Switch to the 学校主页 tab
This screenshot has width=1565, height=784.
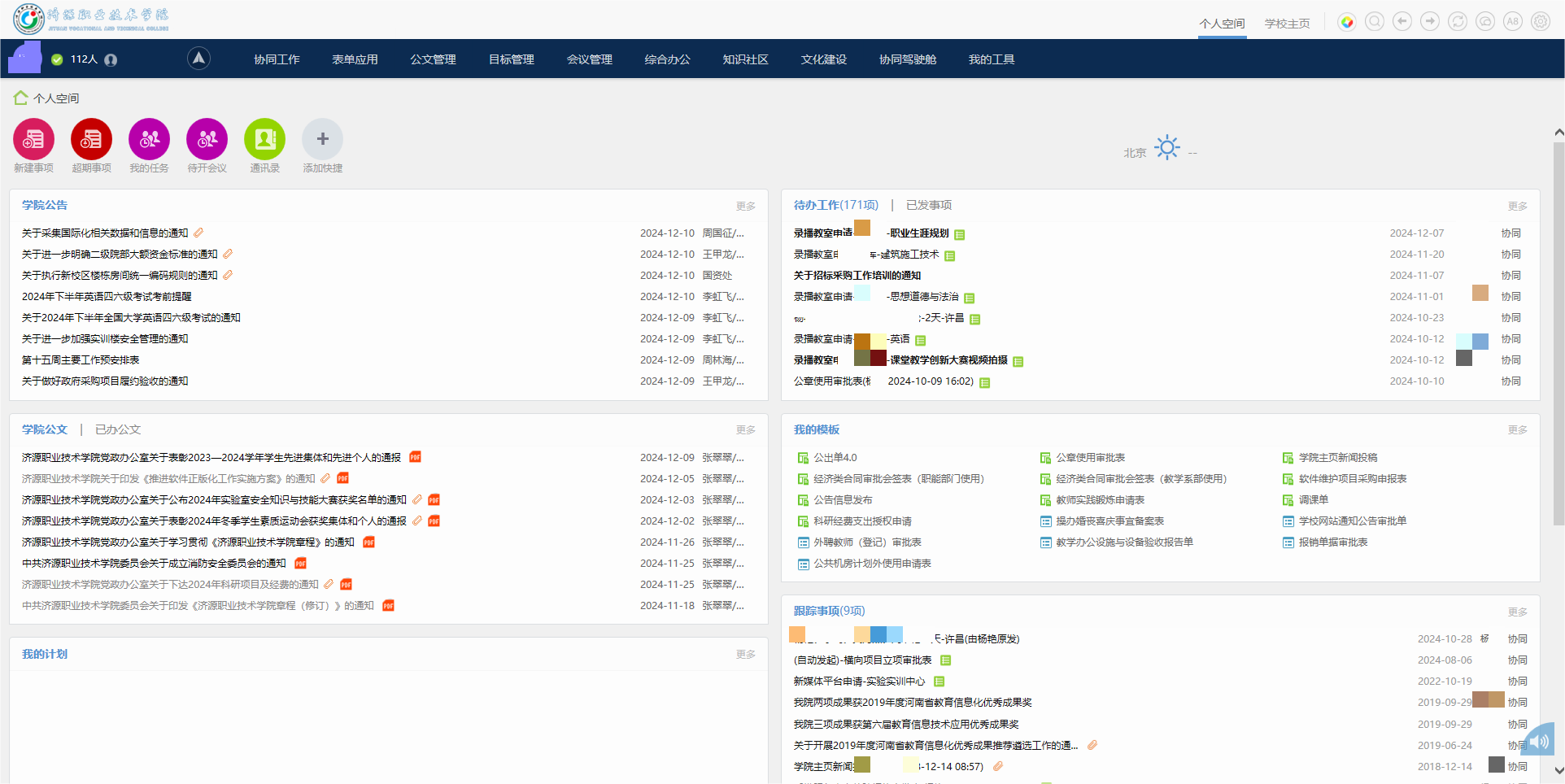(x=1287, y=24)
